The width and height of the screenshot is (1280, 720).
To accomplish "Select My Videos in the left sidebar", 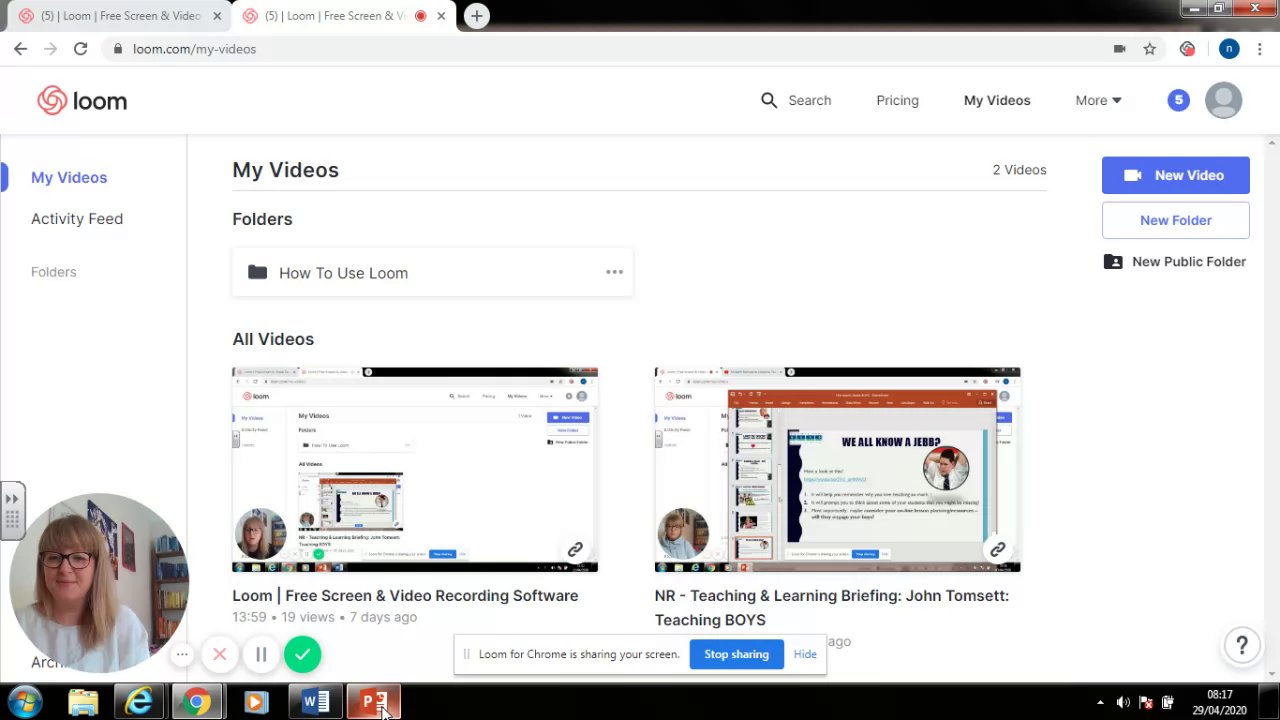I will [69, 177].
